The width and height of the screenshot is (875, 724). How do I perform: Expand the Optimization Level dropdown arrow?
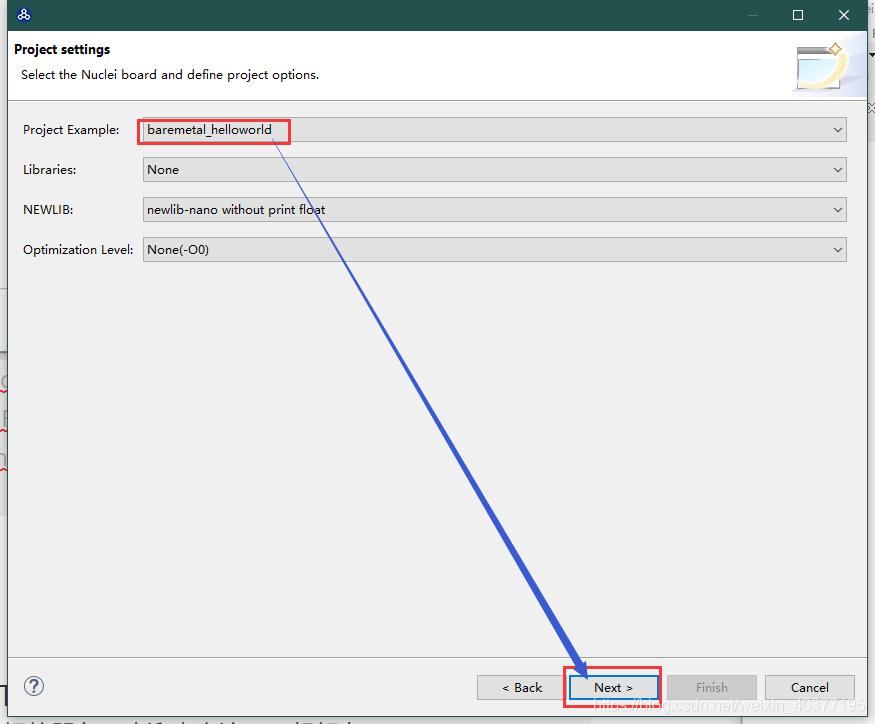click(x=837, y=250)
